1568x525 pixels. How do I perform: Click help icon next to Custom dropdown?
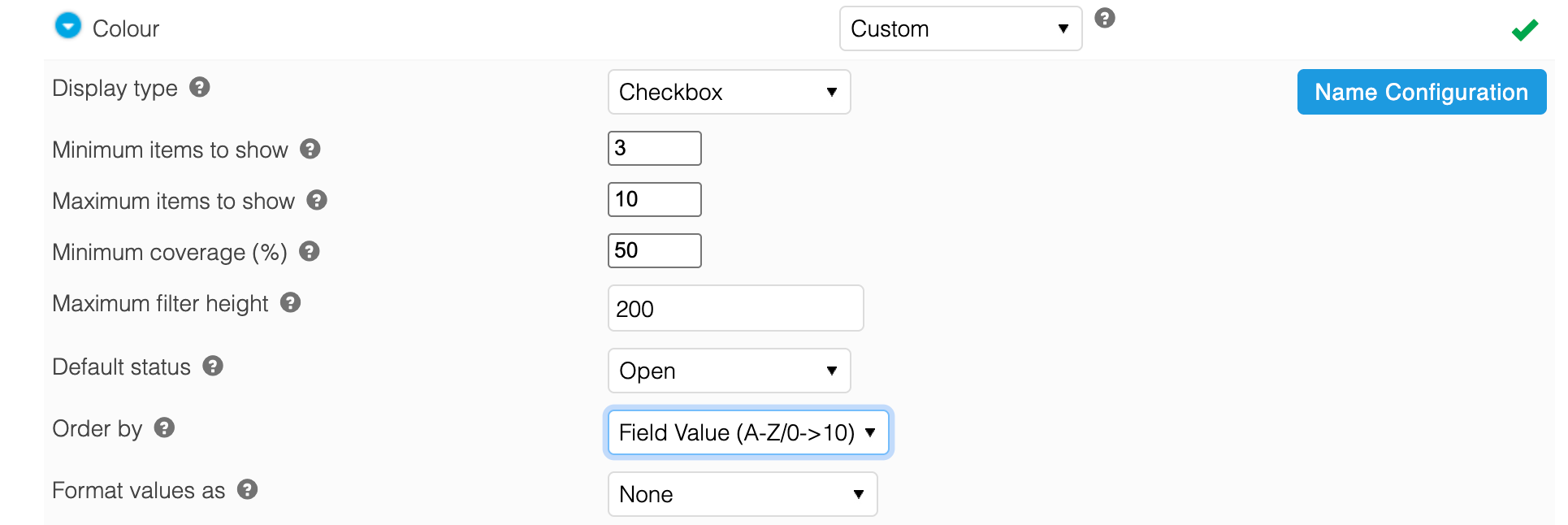[x=1105, y=18]
